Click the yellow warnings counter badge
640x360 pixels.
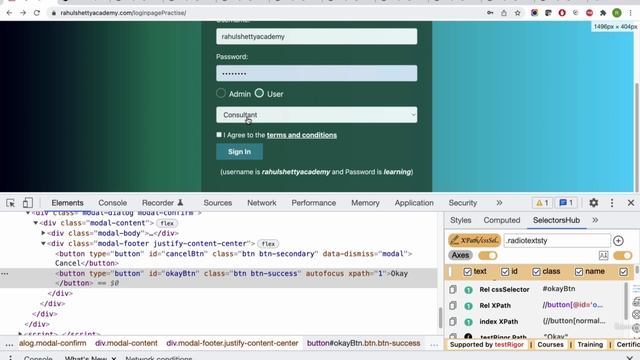[x=542, y=202]
